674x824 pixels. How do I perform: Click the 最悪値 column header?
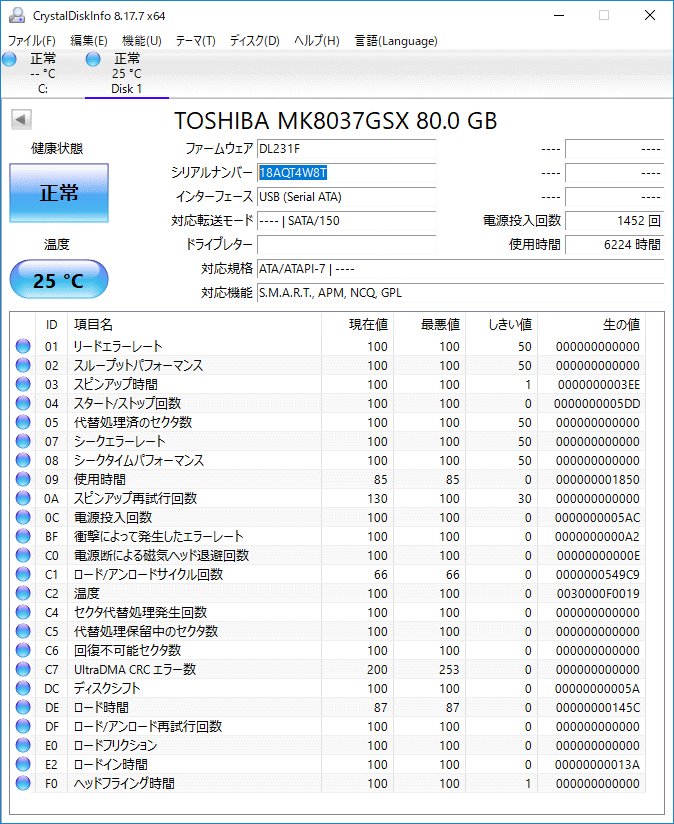[x=429, y=325]
